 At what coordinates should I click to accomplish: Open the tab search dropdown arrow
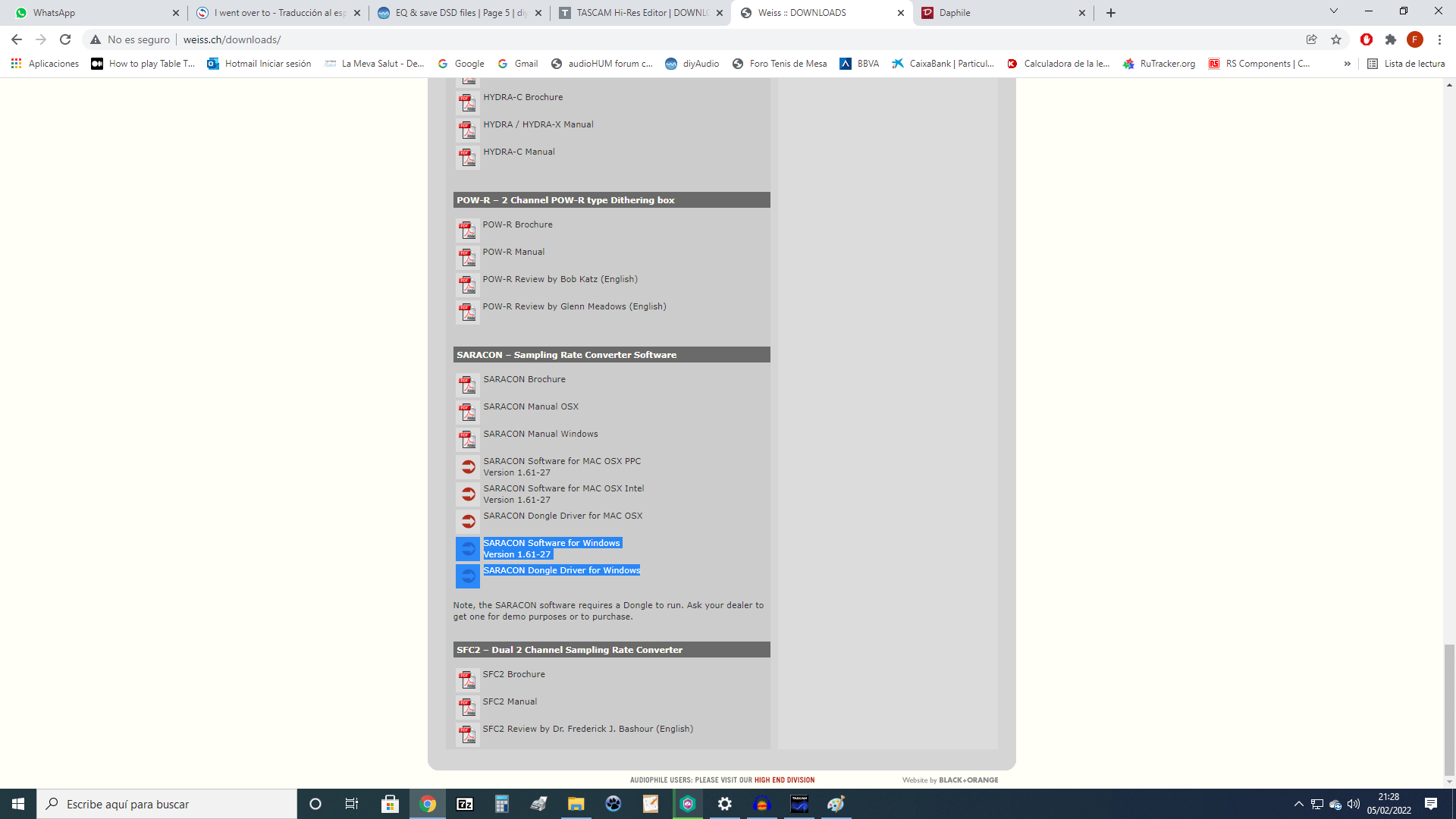pyautogui.click(x=1334, y=11)
